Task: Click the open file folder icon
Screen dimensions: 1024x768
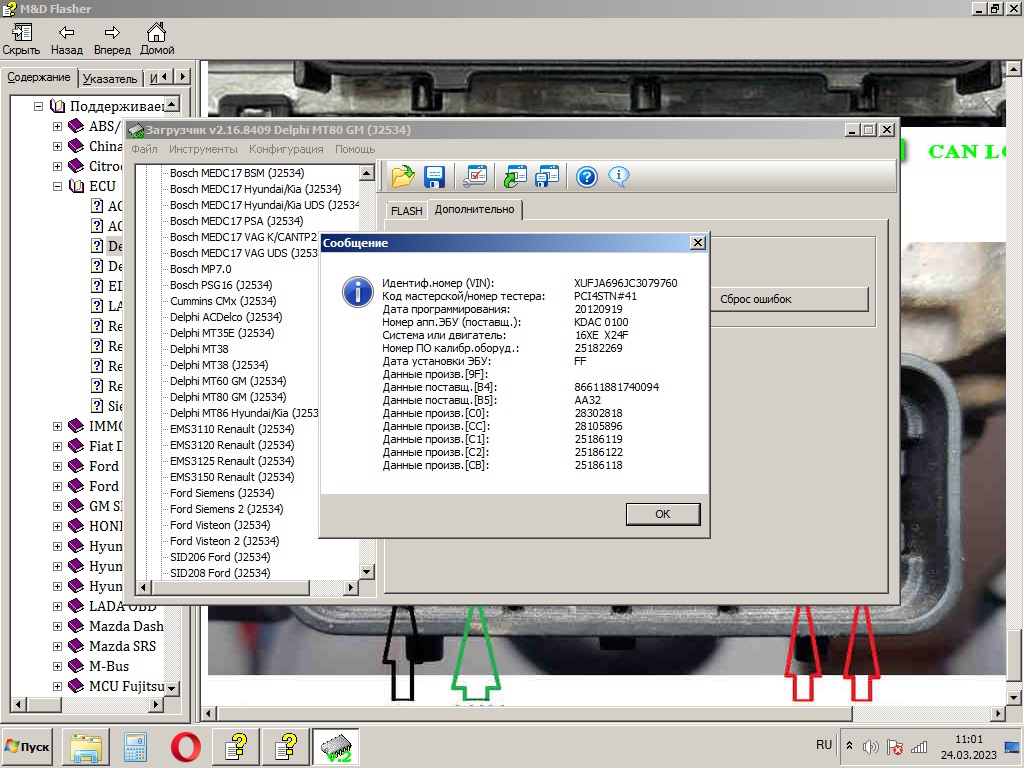Action: [x=402, y=177]
